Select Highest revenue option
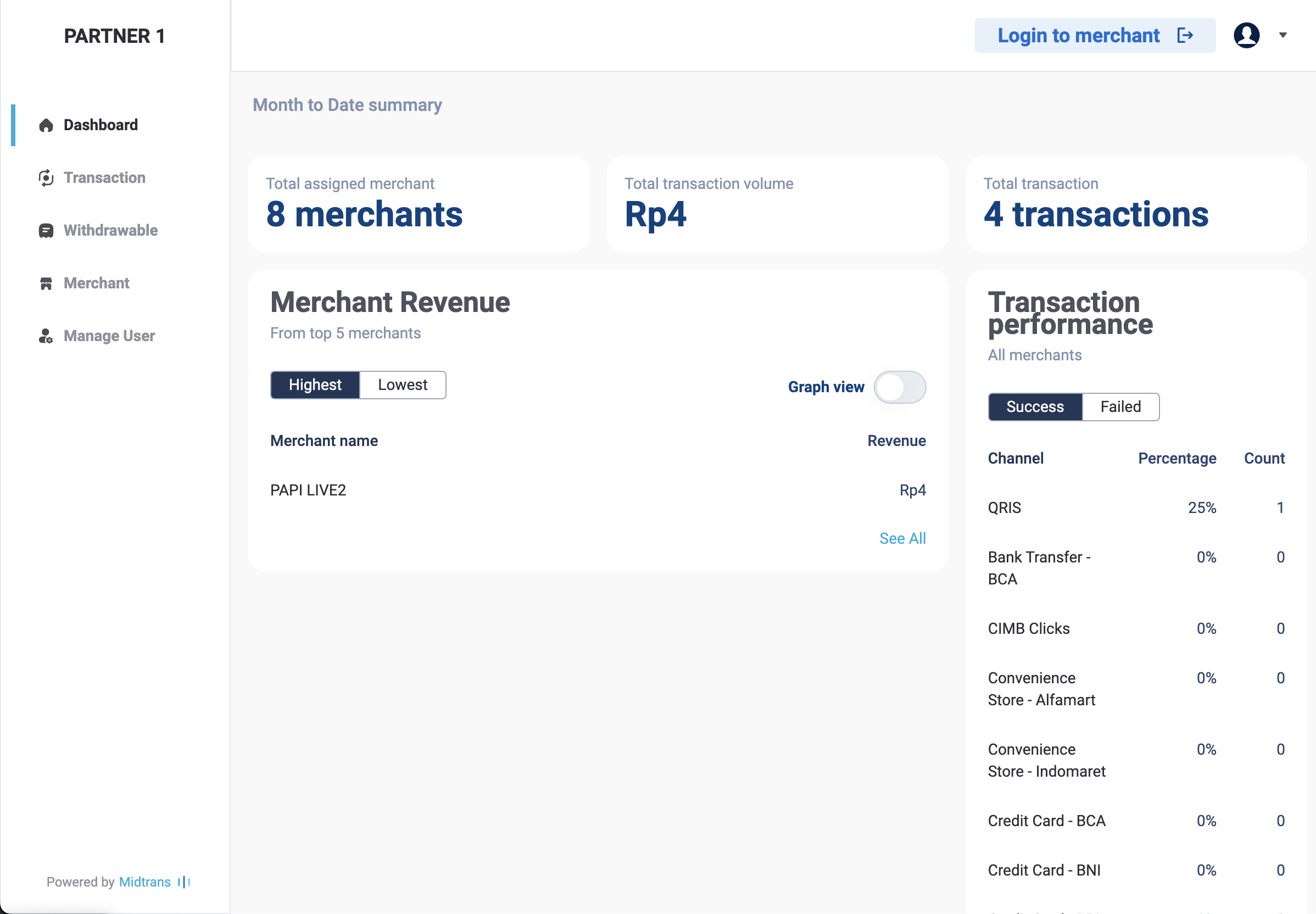1316x914 pixels. pyautogui.click(x=315, y=385)
